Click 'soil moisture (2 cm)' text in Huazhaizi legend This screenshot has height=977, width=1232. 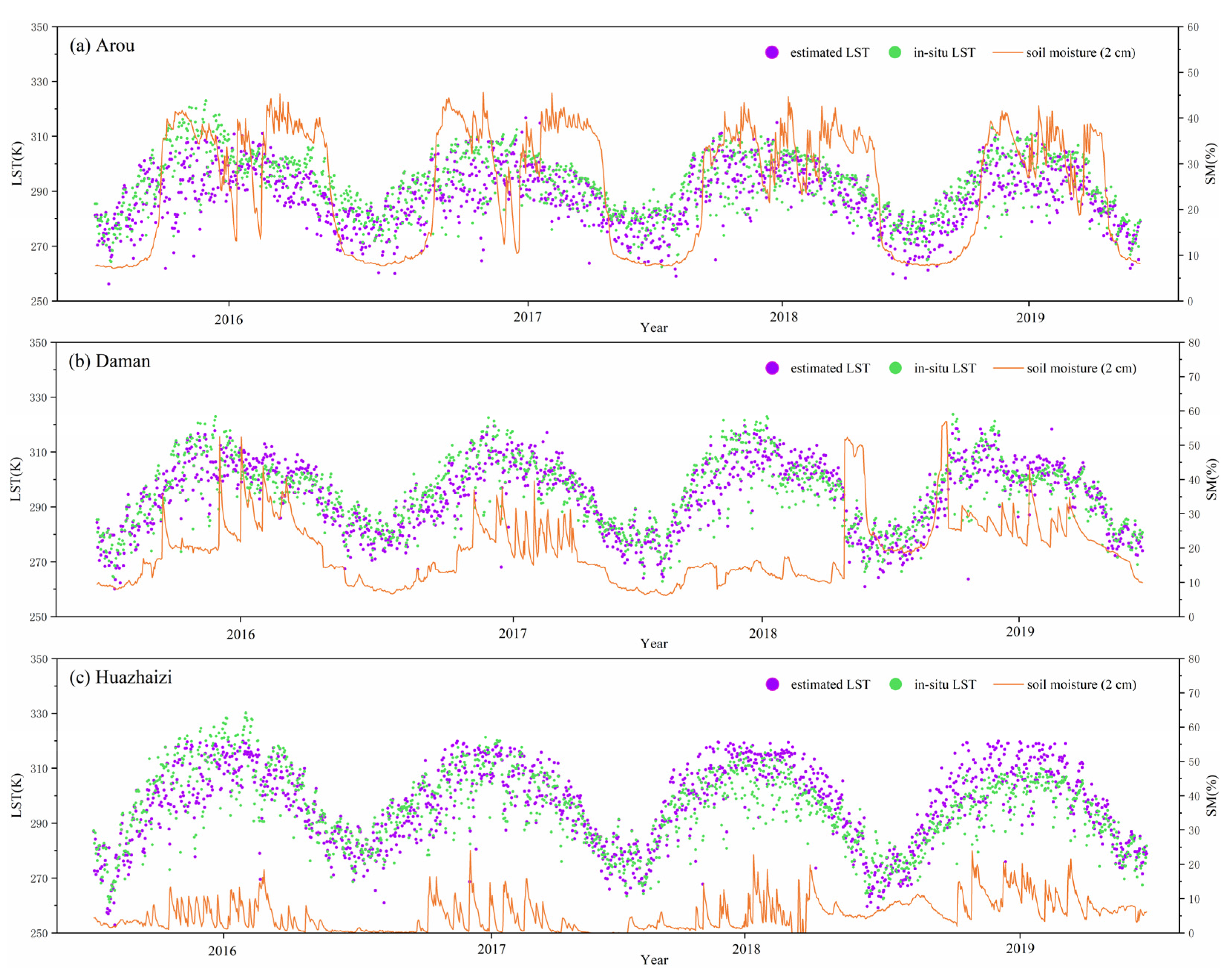pyautogui.click(x=1081, y=684)
